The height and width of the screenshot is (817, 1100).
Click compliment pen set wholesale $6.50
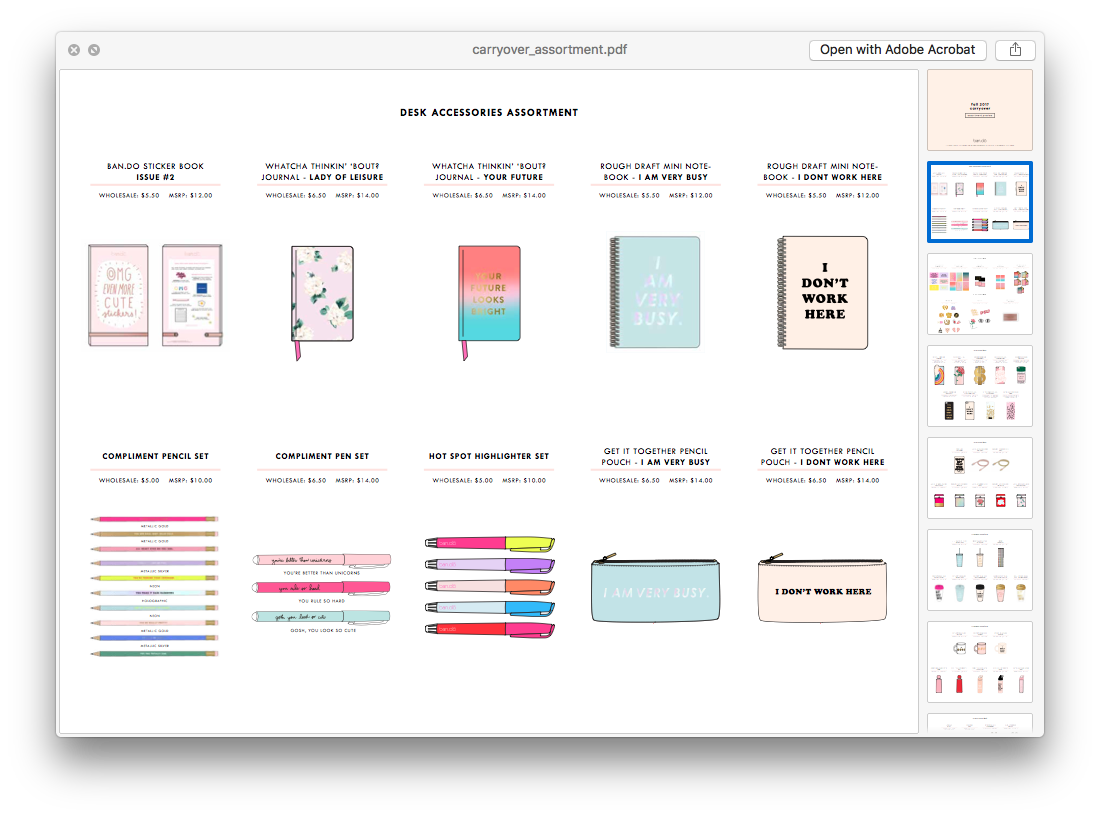[x=295, y=480]
